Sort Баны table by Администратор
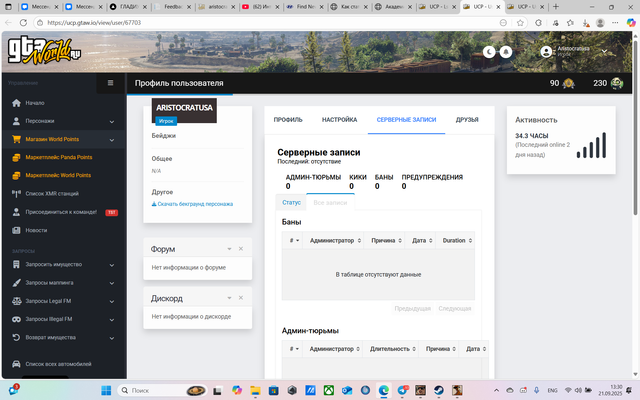The width and height of the screenshot is (640, 400). [x=333, y=240]
